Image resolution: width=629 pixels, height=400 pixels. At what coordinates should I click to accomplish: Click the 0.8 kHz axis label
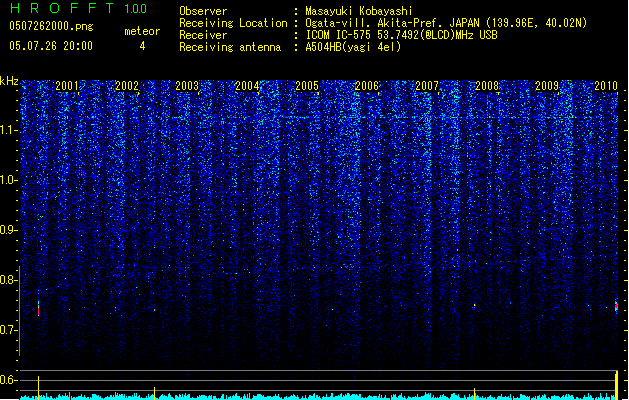(x=8, y=280)
